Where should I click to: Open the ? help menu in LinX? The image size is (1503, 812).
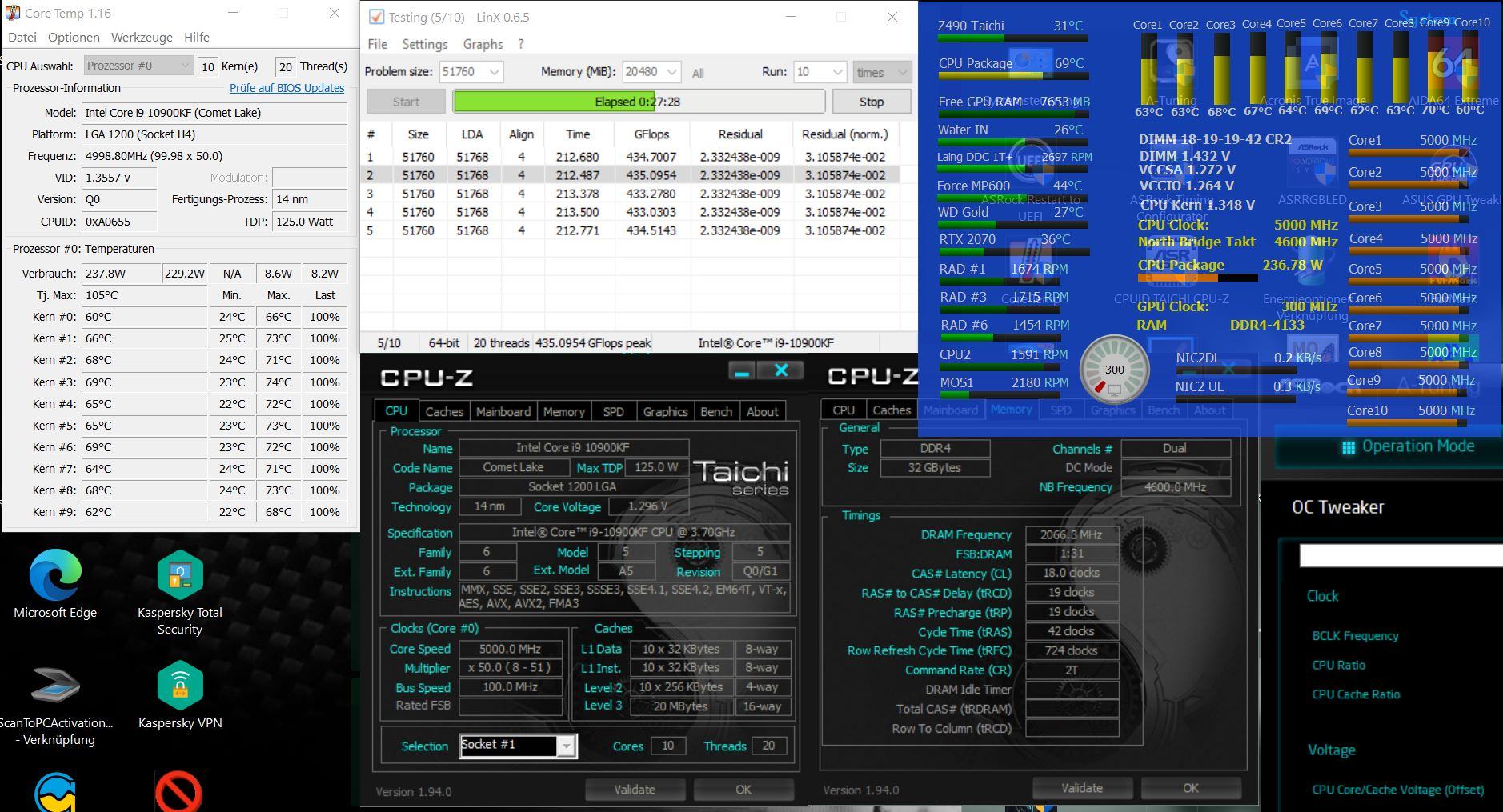[x=521, y=44]
